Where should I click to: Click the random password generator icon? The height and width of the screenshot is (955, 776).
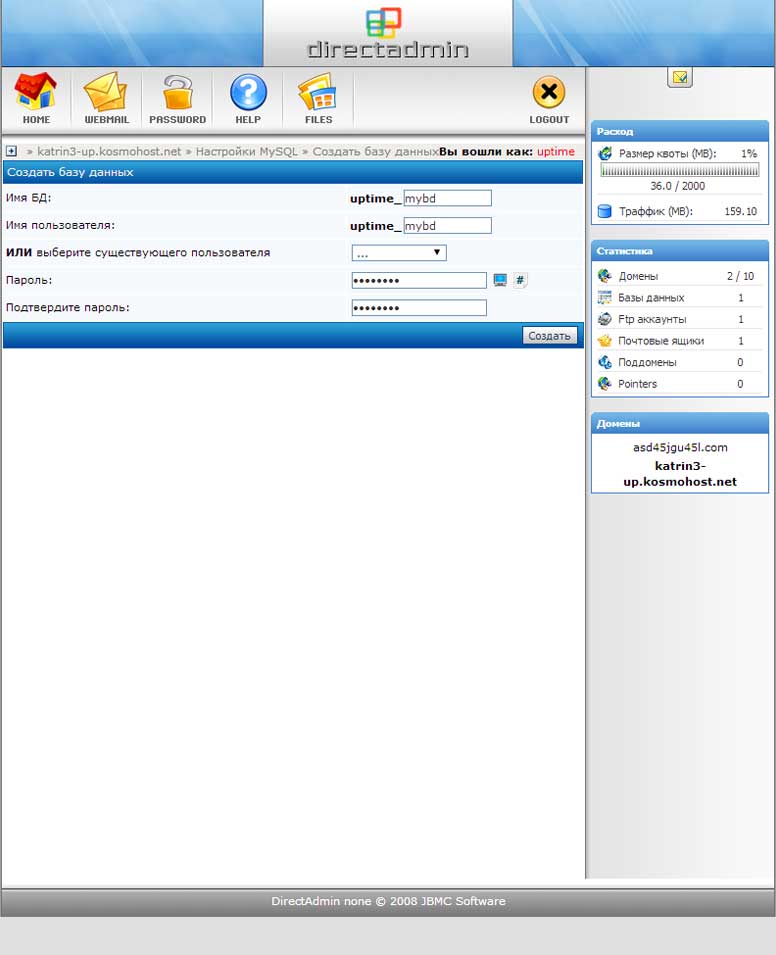[520, 281]
